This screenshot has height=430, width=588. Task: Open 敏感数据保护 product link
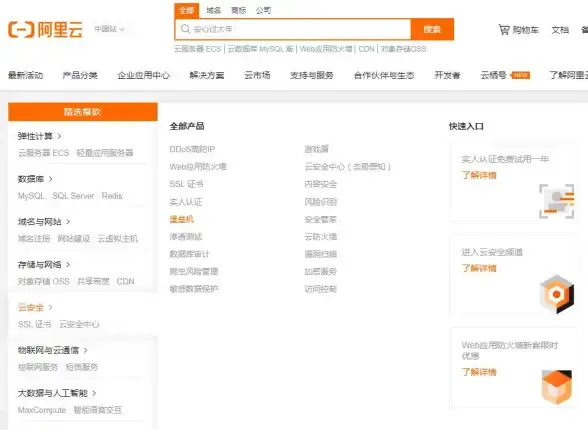(x=194, y=289)
